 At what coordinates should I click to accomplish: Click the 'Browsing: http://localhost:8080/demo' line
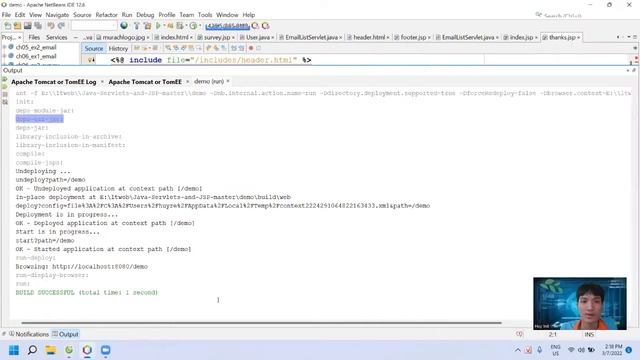click(x=82, y=267)
